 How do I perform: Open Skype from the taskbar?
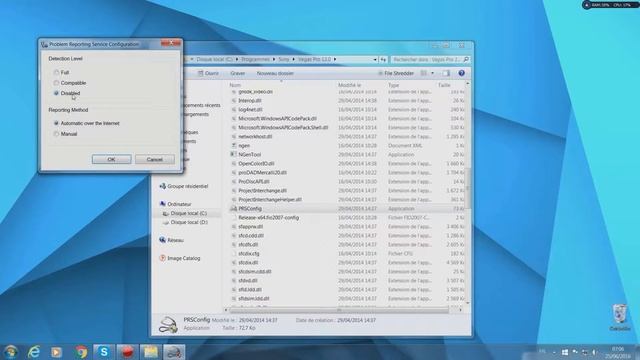(x=104, y=351)
